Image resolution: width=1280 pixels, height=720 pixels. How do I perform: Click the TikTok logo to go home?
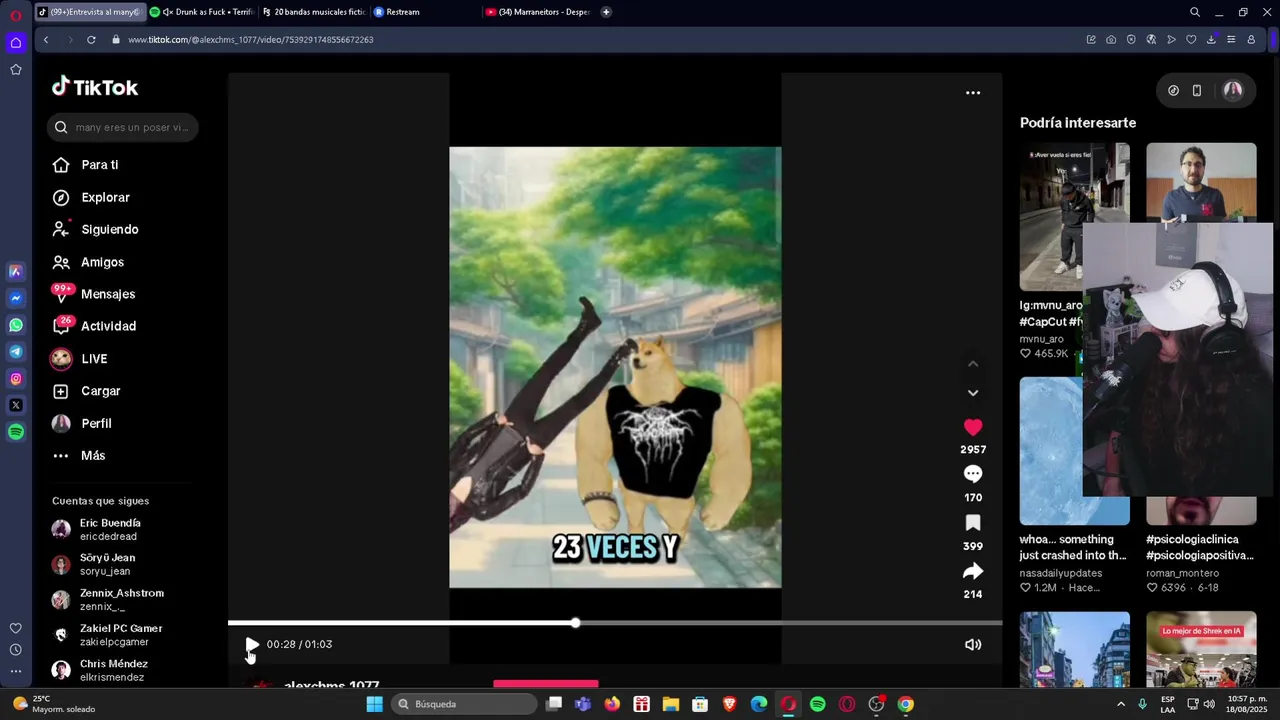tap(95, 87)
